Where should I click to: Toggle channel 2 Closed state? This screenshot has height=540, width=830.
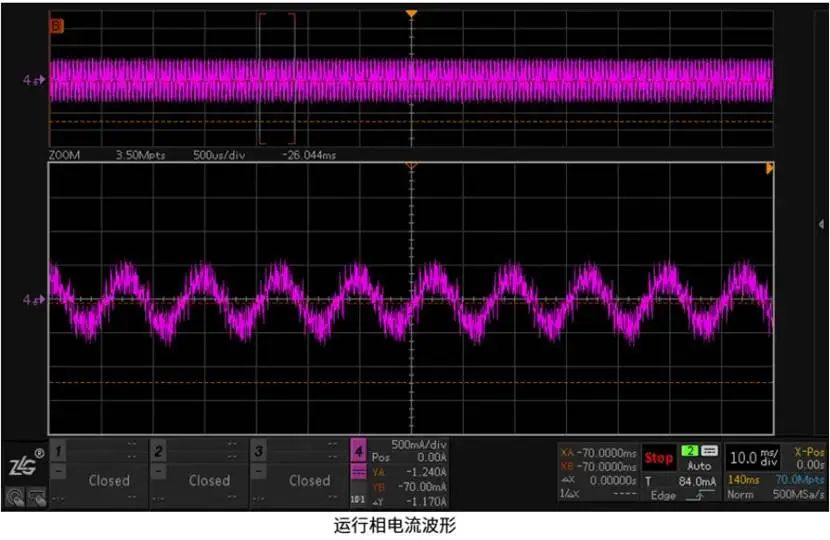pos(209,481)
